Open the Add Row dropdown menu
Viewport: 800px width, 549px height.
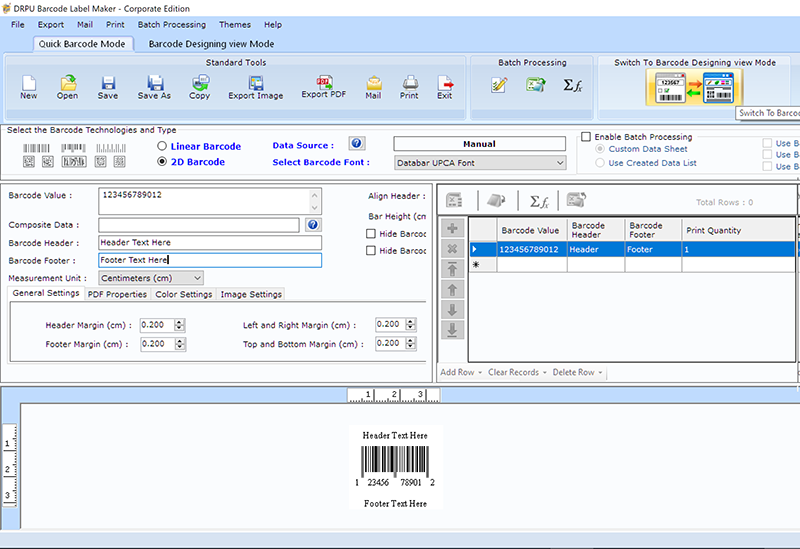[461, 372]
